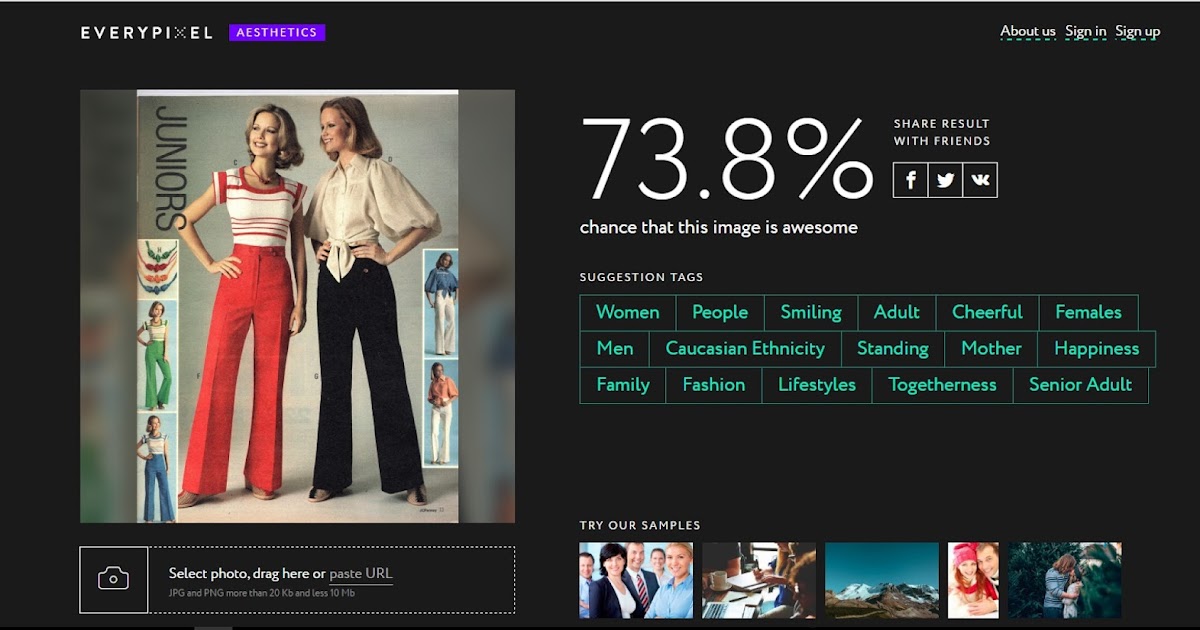
Task: Open the couple in the fir trees sample
Action: click(x=1065, y=581)
